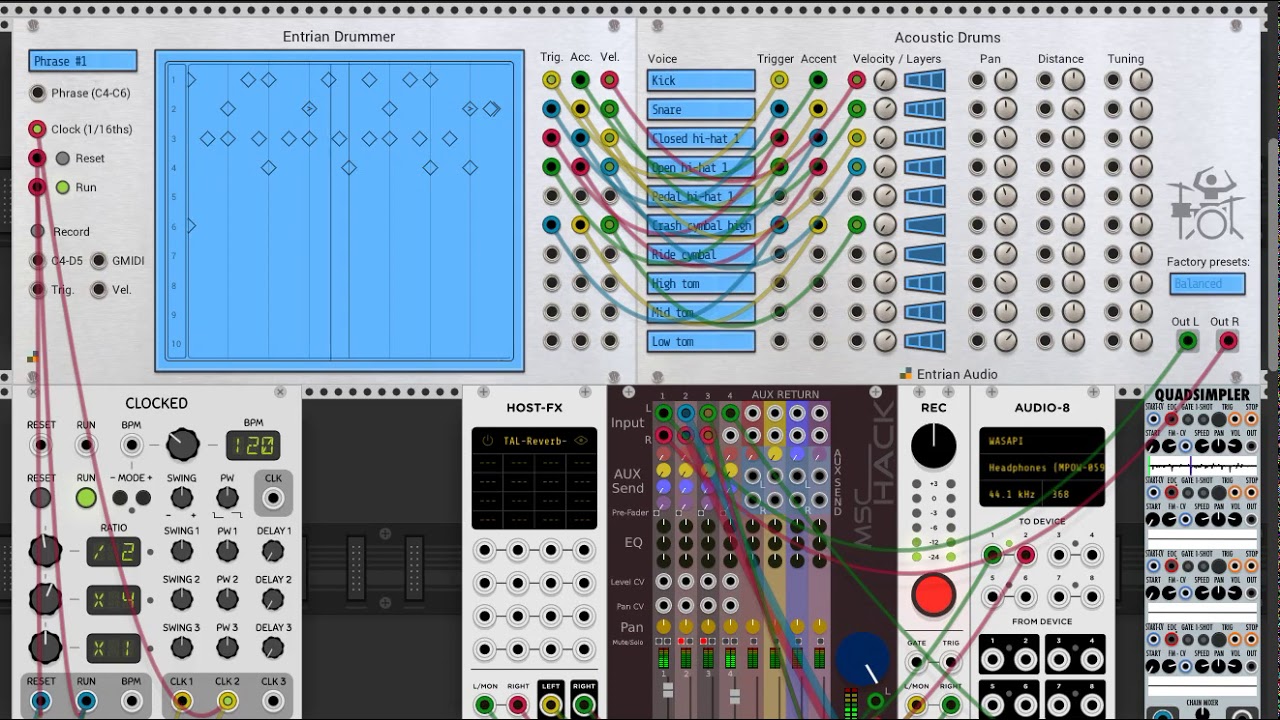Close the CLOCKED module with X
Screen dimensions: 1280x720
tap(280, 392)
